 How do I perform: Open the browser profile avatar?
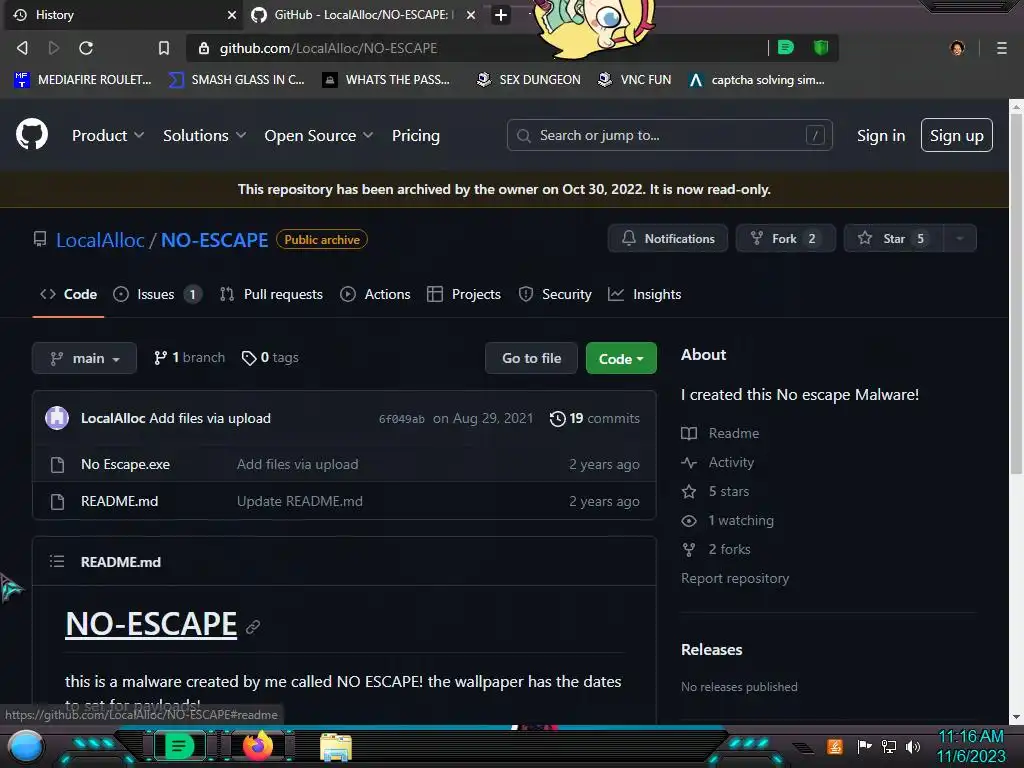957,48
